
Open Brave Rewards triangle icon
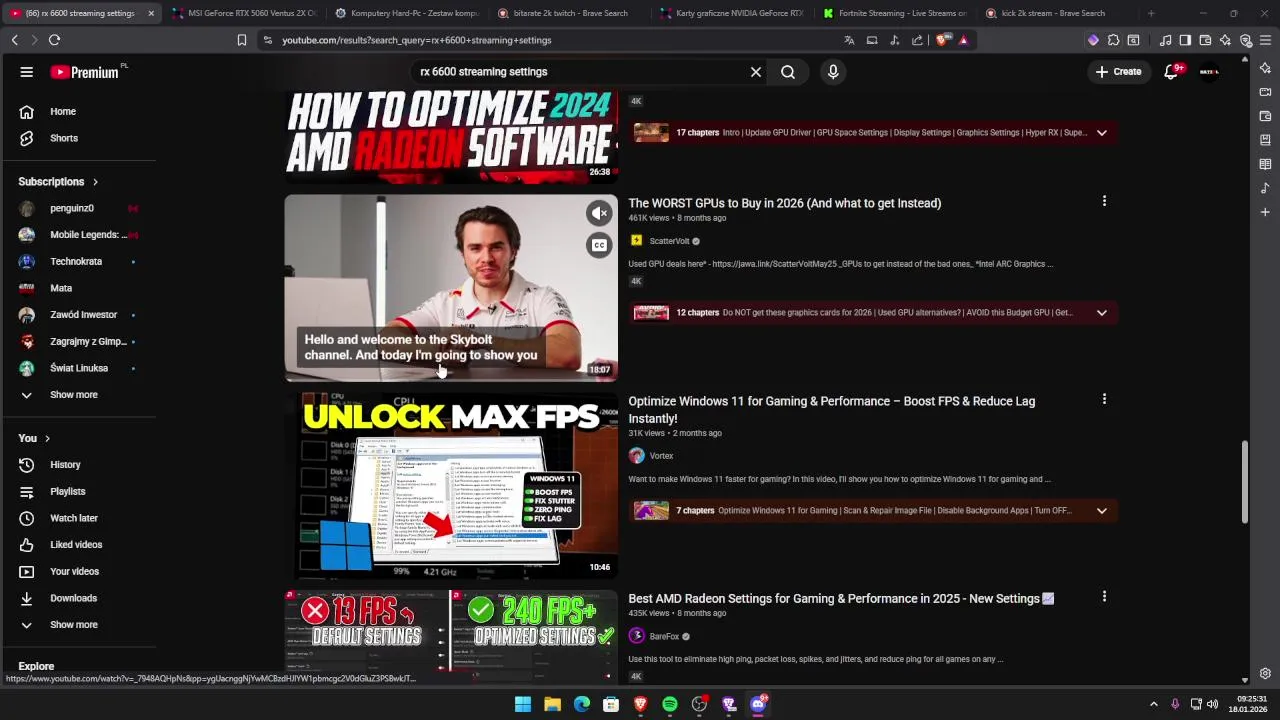coord(963,40)
